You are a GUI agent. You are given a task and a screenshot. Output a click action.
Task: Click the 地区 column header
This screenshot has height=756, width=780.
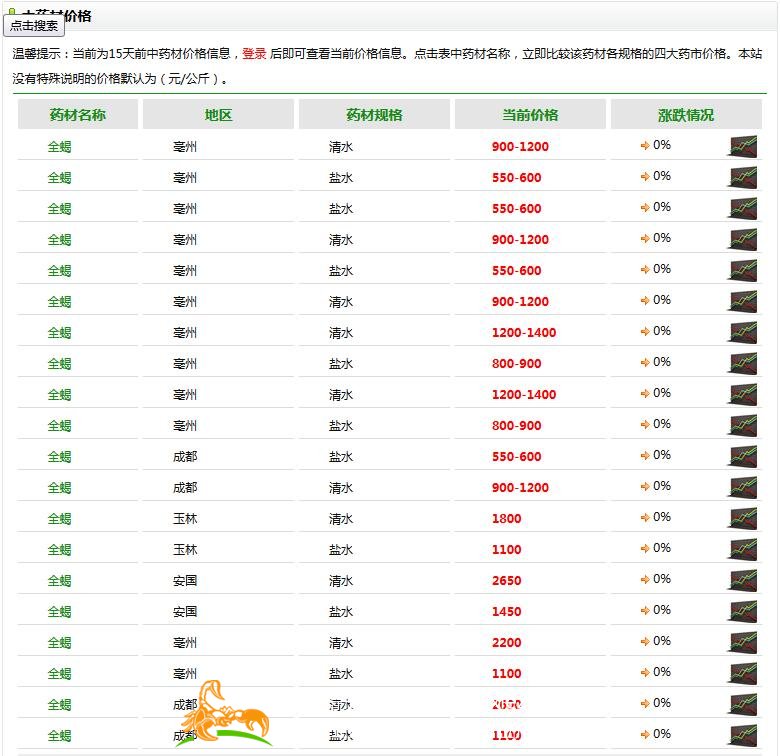(x=218, y=115)
